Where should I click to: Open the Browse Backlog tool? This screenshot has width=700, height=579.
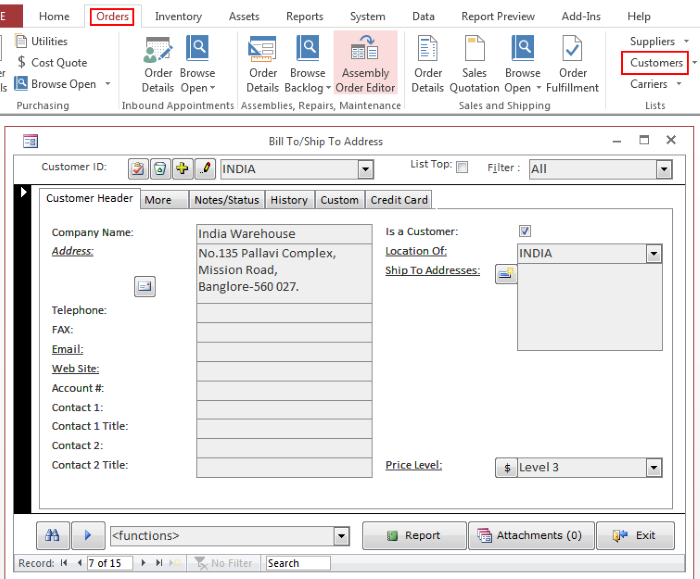pos(307,64)
